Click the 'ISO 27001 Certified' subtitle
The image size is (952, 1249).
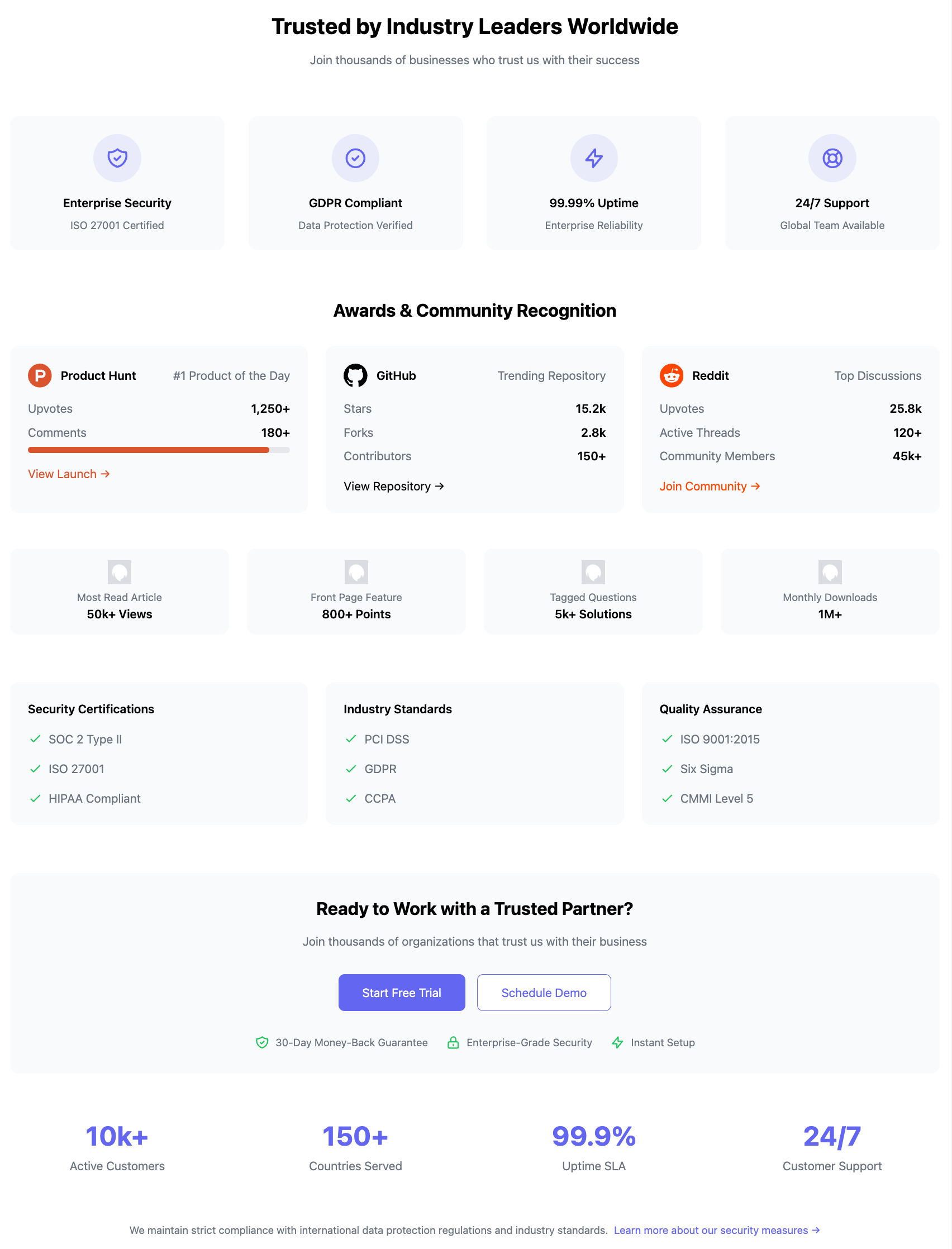pyautogui.click(x=117, y=225)
